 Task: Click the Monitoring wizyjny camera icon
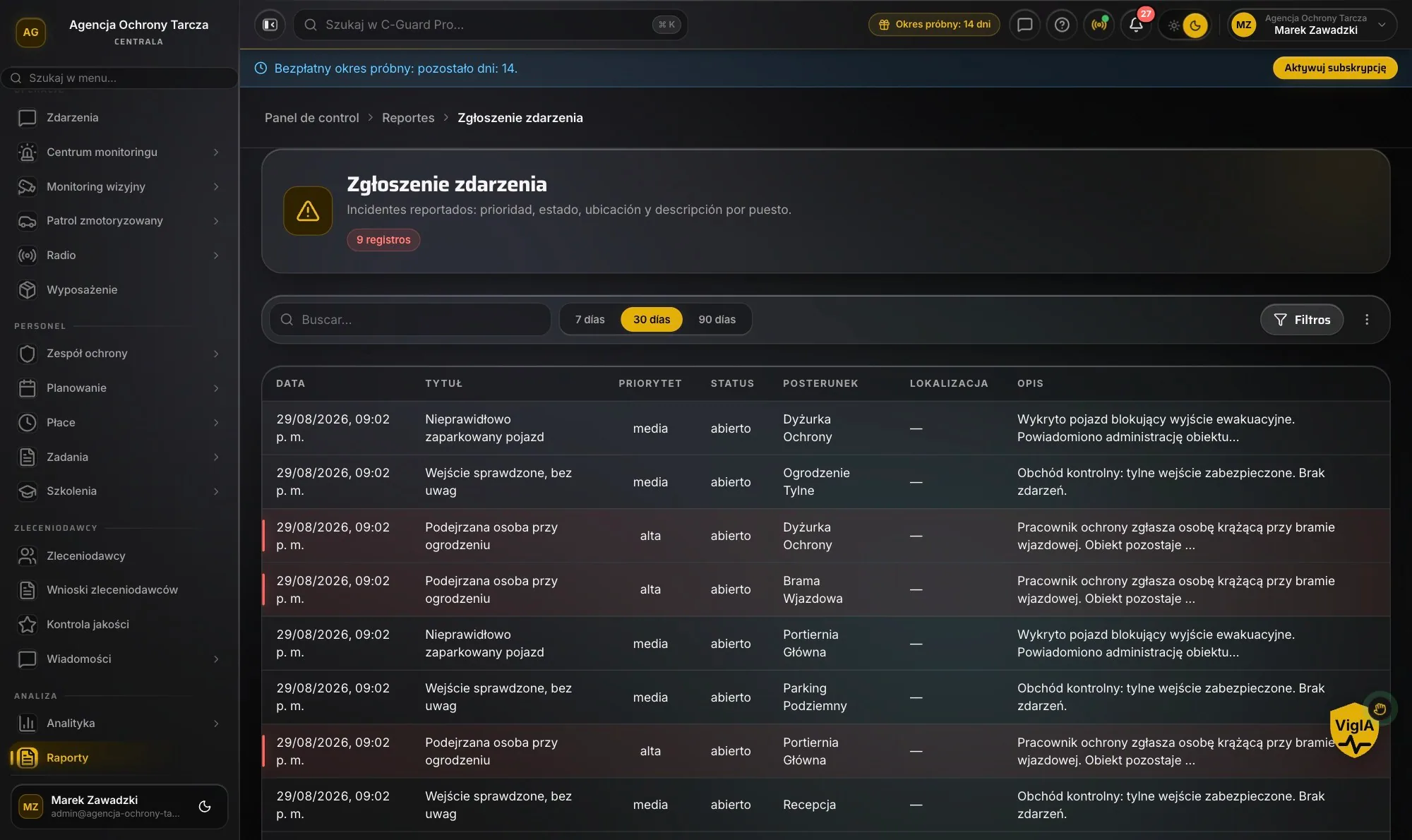coord(27,187)
